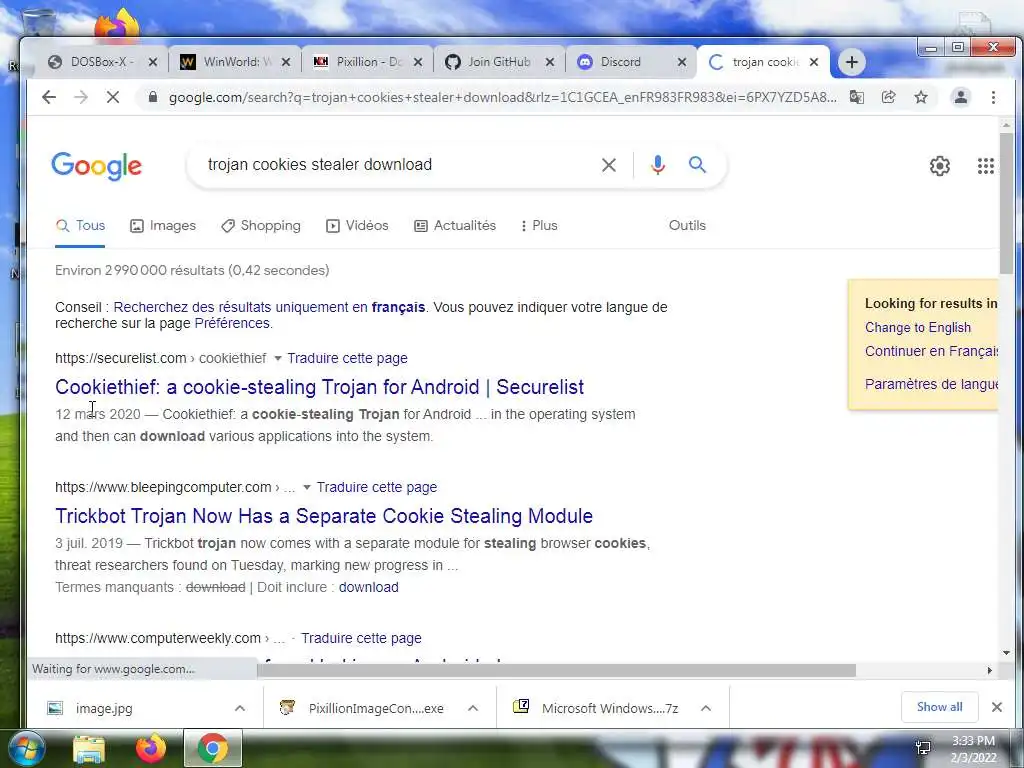This screenshot has height=768, width=1024.
Task: Bookmark this page with the star icon
Action: 921,97
